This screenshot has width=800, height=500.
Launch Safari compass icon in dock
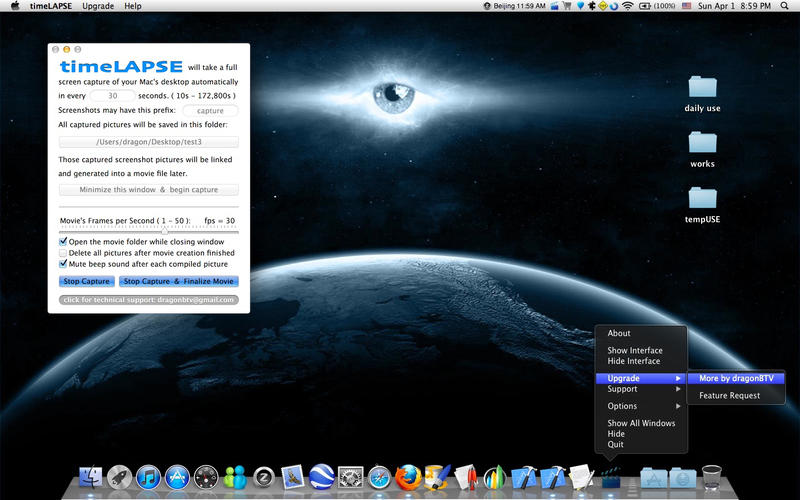tap(380, 478)
